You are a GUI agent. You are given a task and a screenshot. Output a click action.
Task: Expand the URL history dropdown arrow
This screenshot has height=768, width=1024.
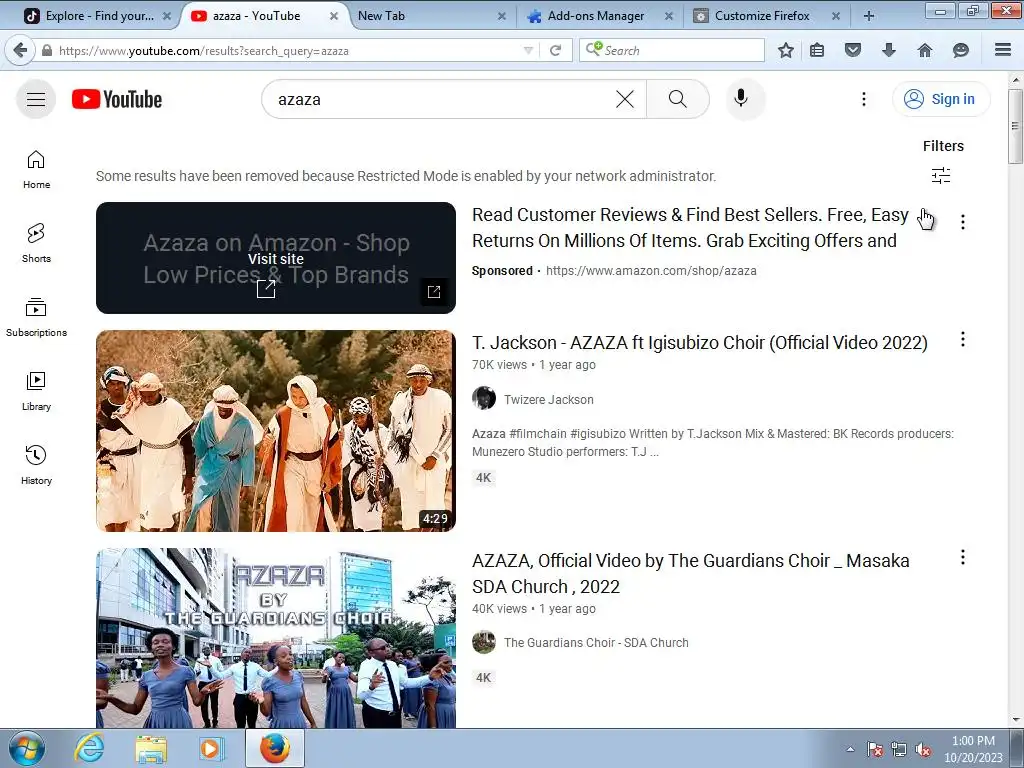[528, 50]
